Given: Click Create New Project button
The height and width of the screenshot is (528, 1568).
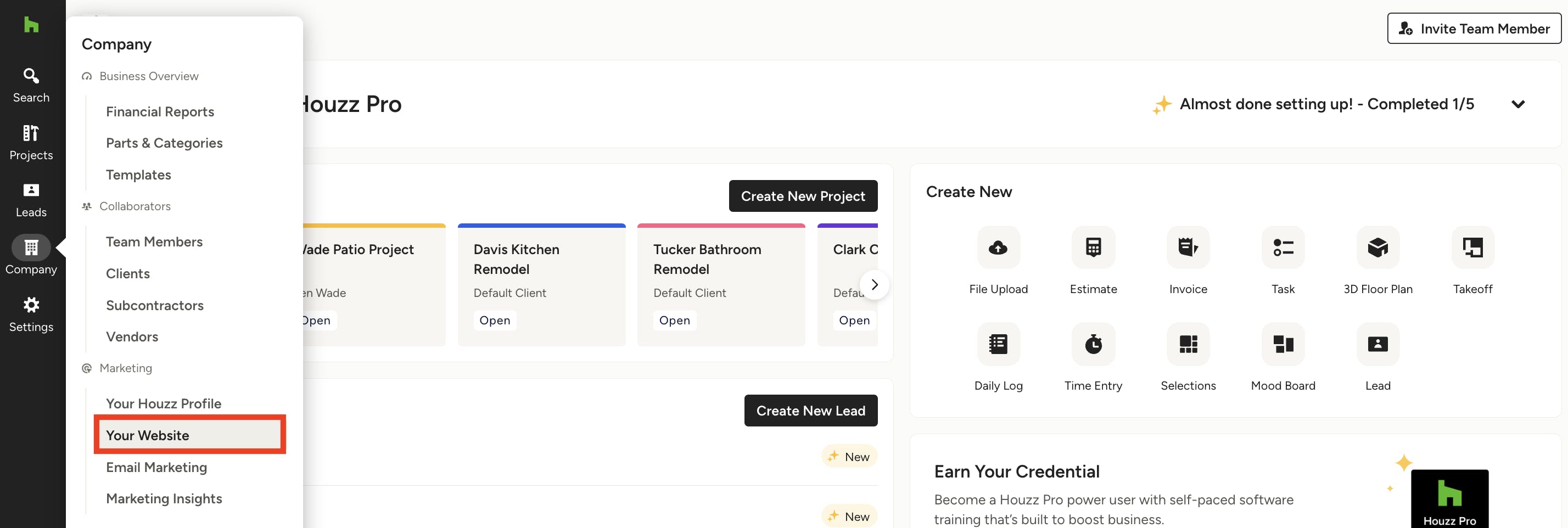Looking at the screenshot, I should [x=803, y=196].
